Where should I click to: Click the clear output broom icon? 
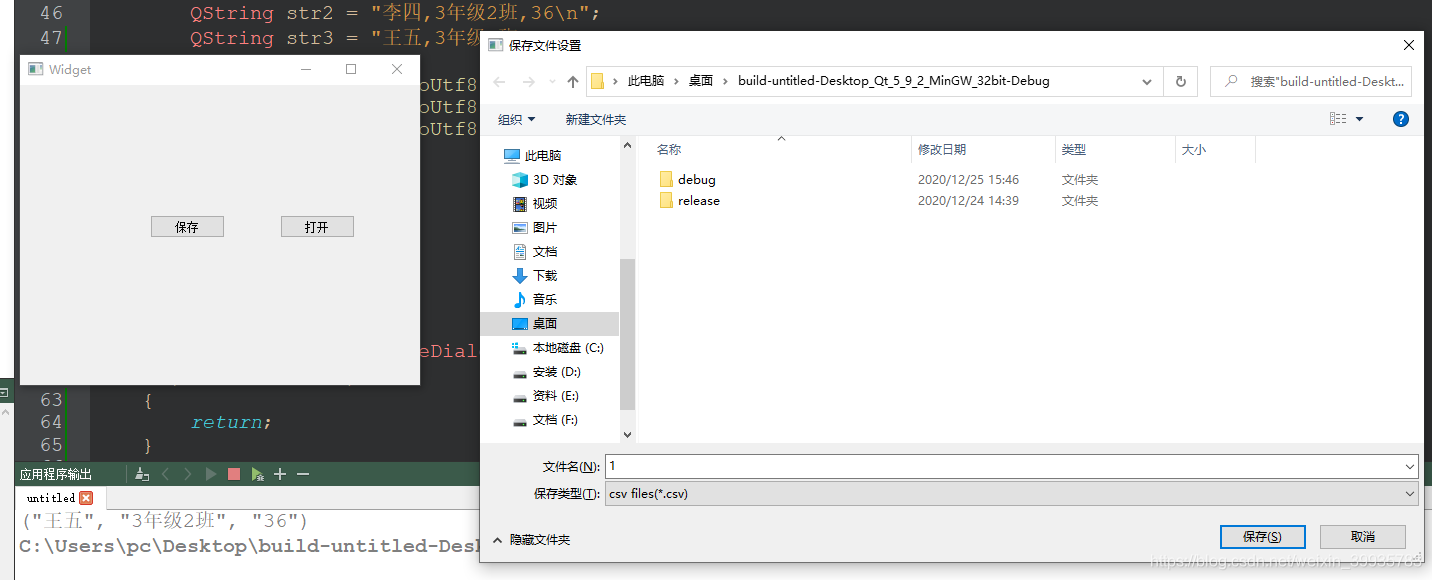(x=142, y=474)
